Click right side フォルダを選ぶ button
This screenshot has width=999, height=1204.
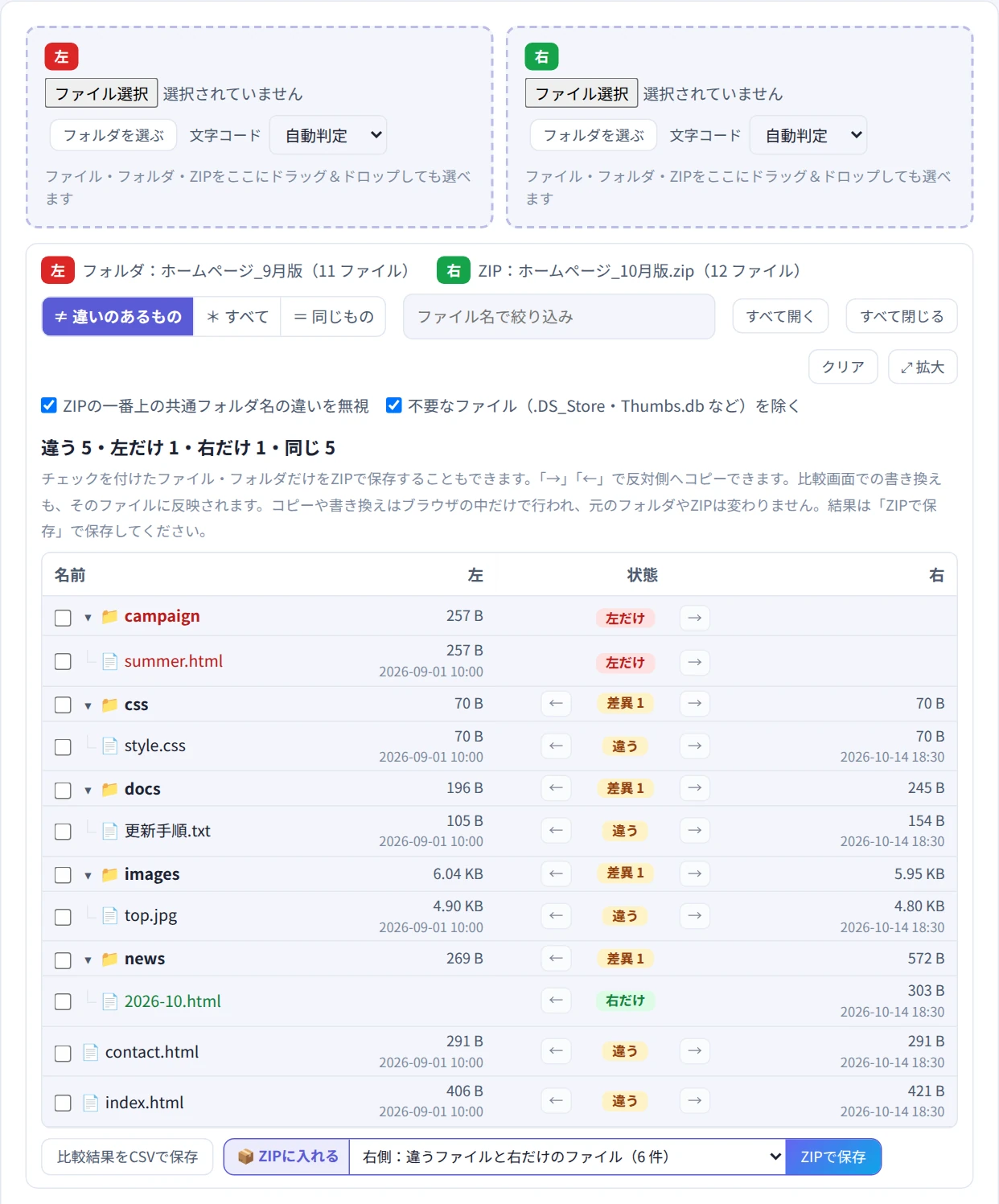594,135
